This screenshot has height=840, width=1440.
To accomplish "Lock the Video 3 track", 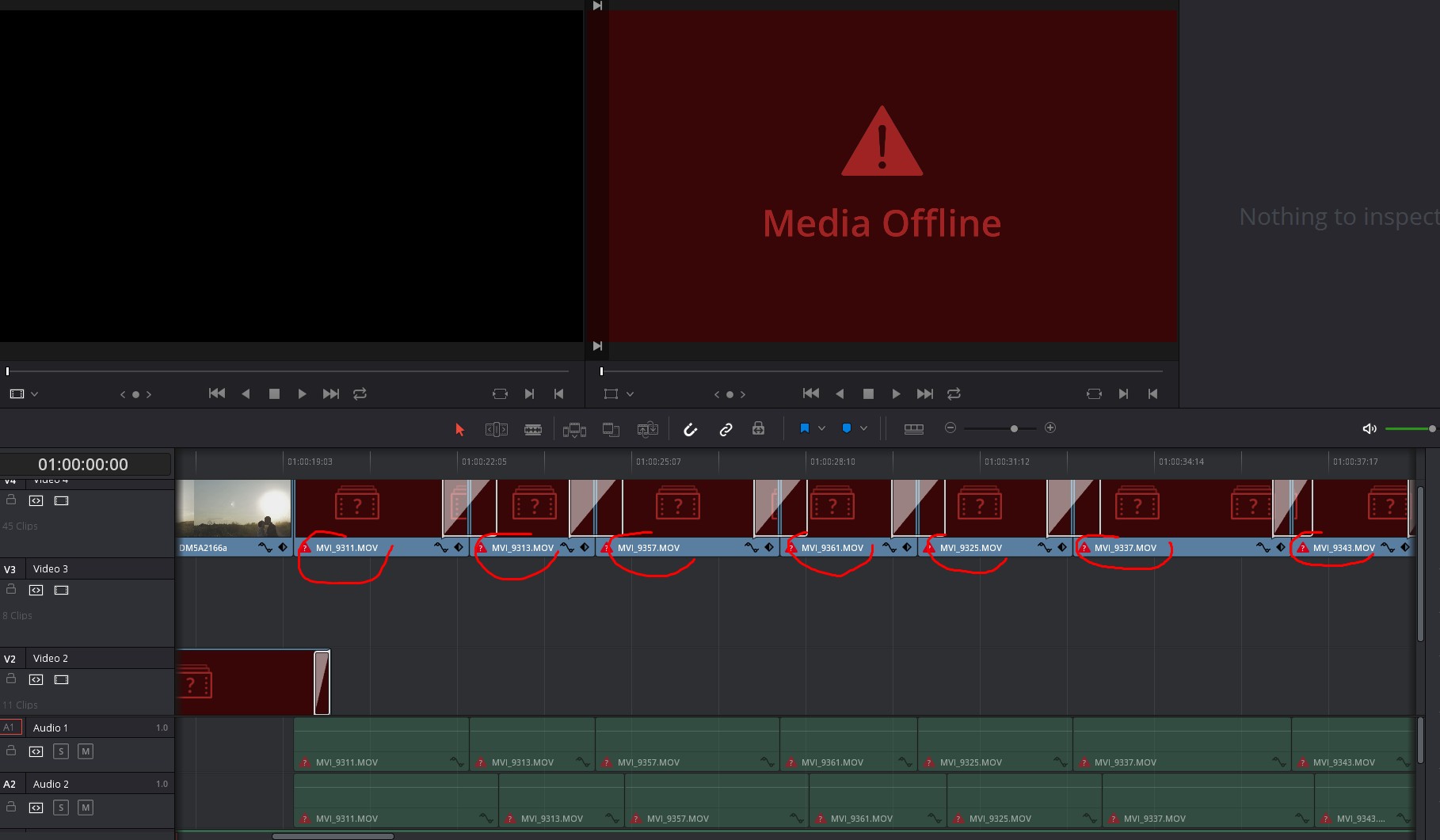I will 11,589.
